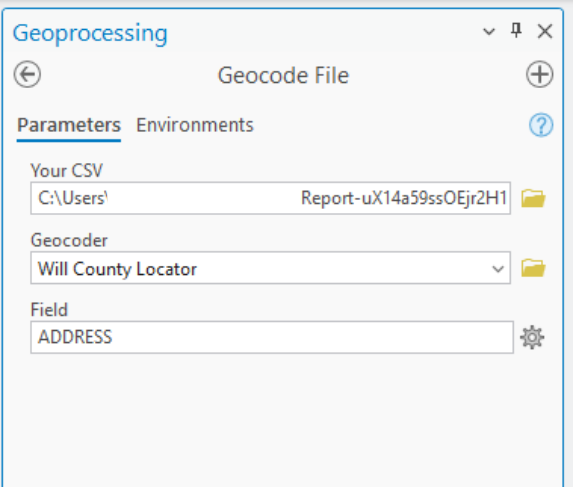Select the Will County Locator combo box
The height and width of the screenshot is (487, 573).
[x=270, y=268]
